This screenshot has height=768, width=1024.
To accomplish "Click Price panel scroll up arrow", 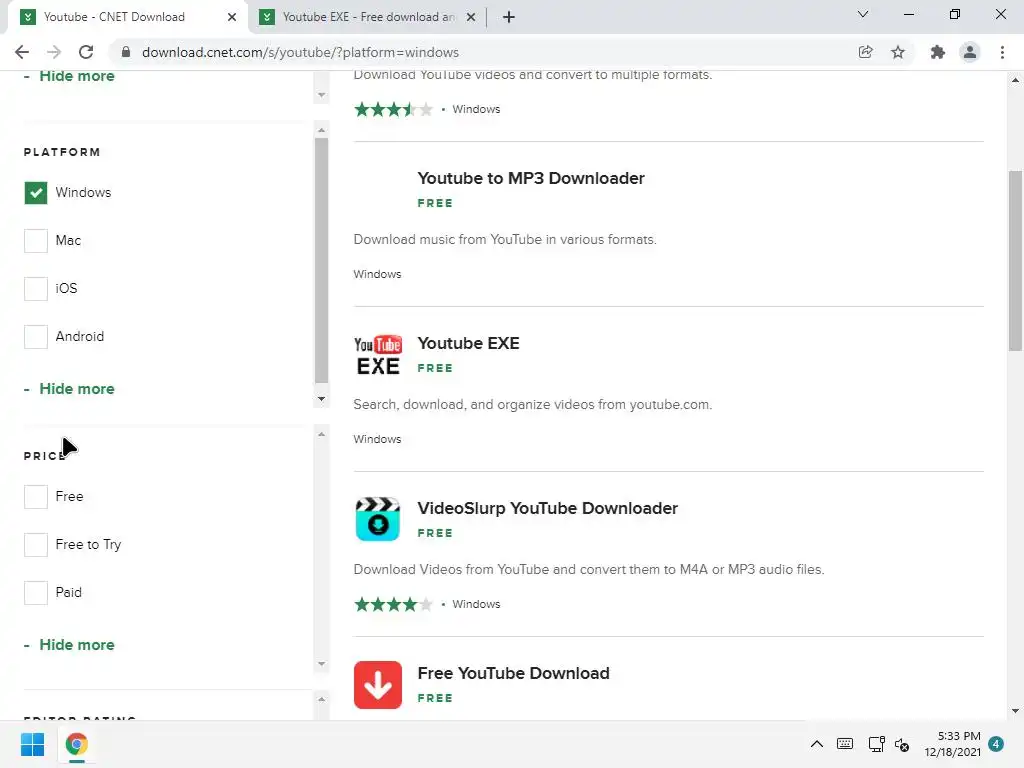I will click(321, 434).
